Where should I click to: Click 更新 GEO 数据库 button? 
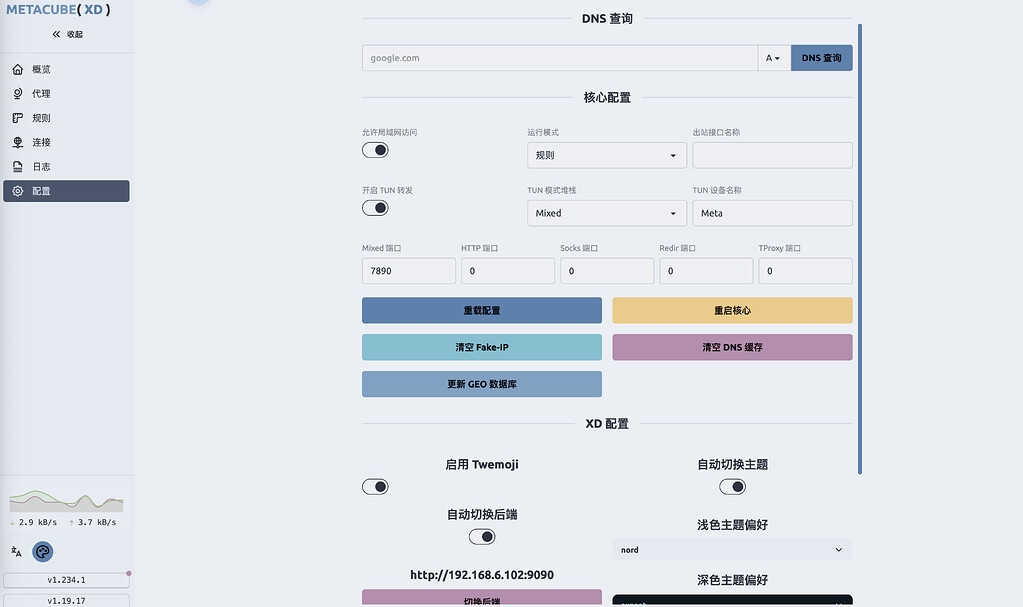coord(482,384)
